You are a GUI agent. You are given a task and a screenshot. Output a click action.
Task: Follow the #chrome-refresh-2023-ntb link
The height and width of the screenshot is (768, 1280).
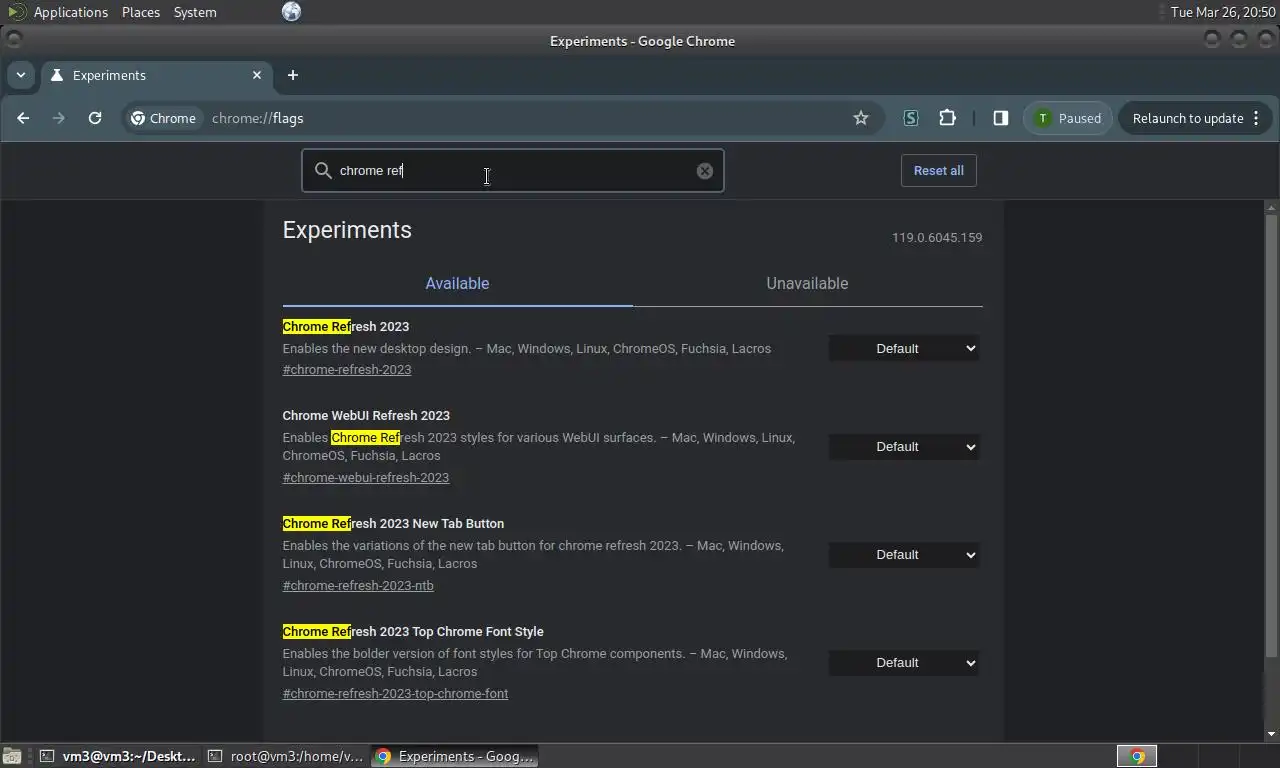pyautogui.click(x=358, y=586)
